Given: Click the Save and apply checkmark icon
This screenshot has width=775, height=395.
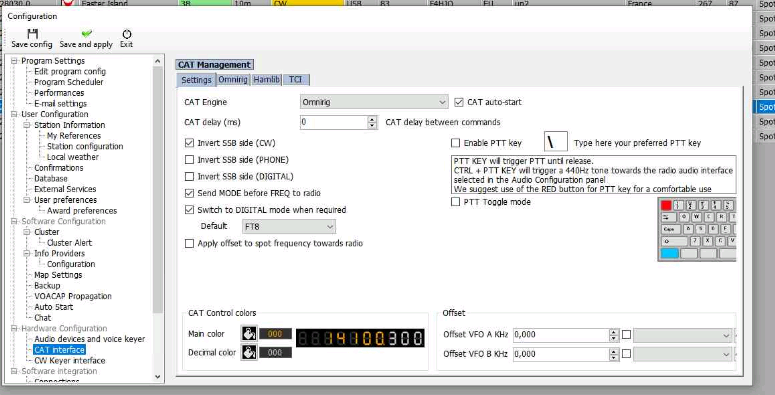Looking at the screenshot, I should (86, 34).
